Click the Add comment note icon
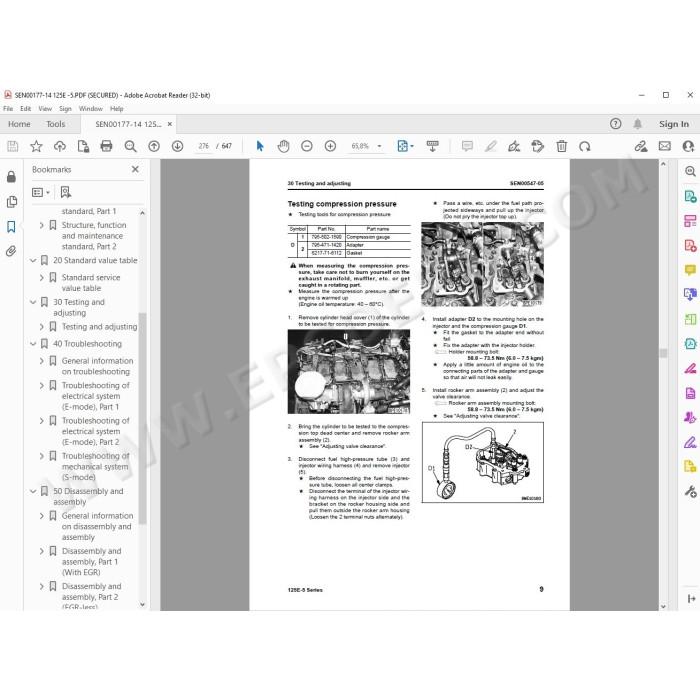The width and height of the screenshot is (700, 700). [467, 146]
